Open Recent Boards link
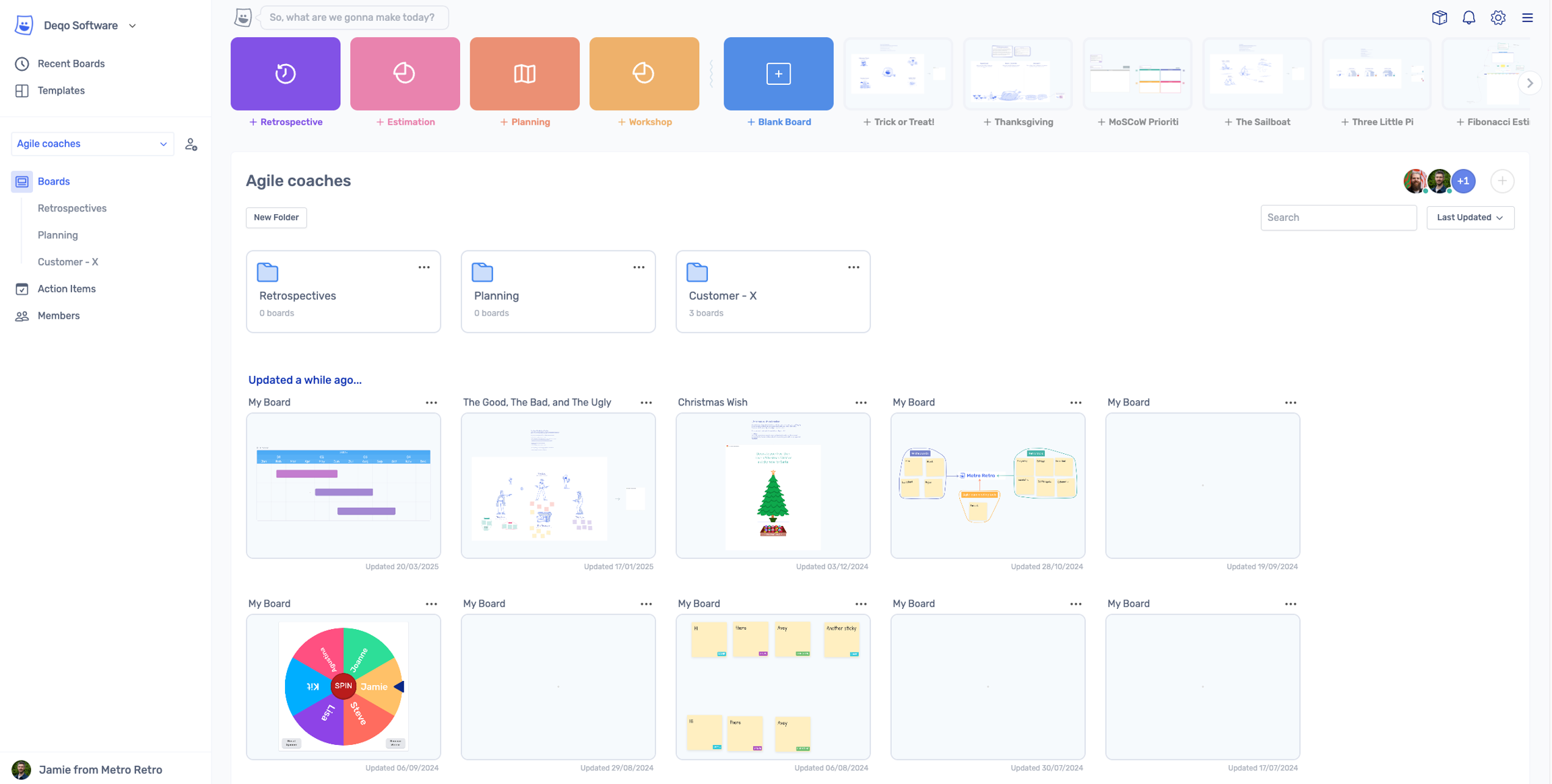The image size is (1552, 784). (71, 64)
